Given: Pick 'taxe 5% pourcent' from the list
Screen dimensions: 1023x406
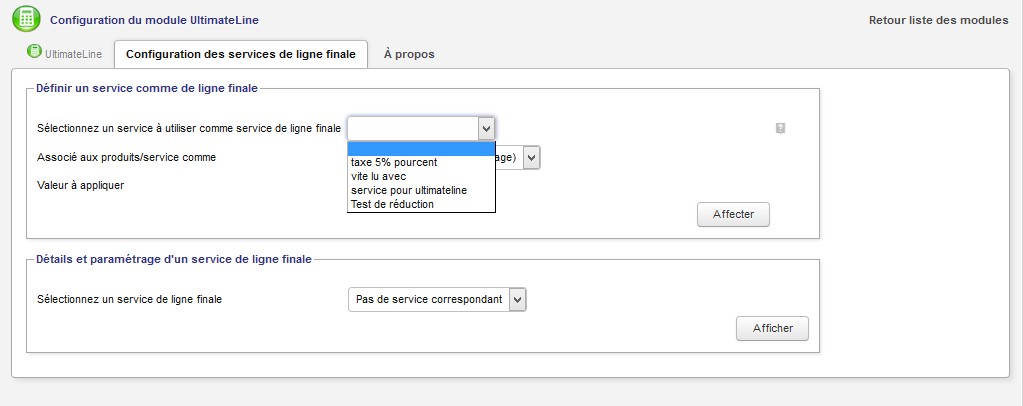Looking at the screenshot, I should point(394,162).
